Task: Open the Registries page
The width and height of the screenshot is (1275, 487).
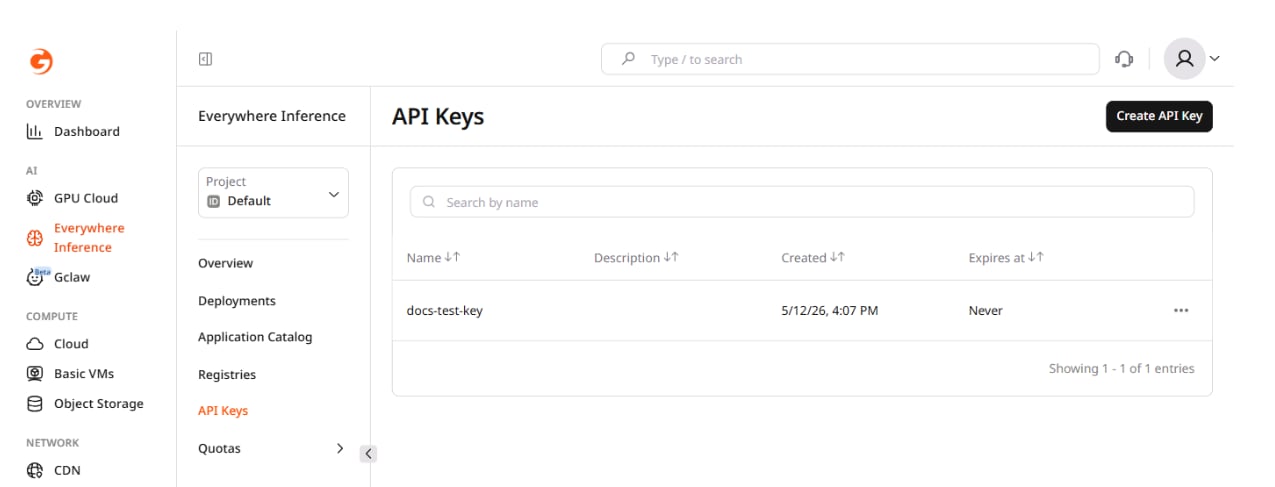Action: click(x=227, y=374)
